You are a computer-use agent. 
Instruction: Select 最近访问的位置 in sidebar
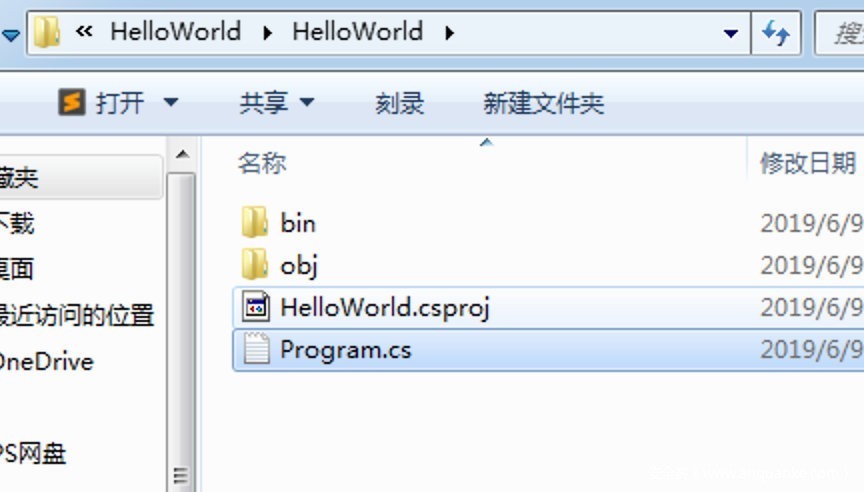(77, 316)
